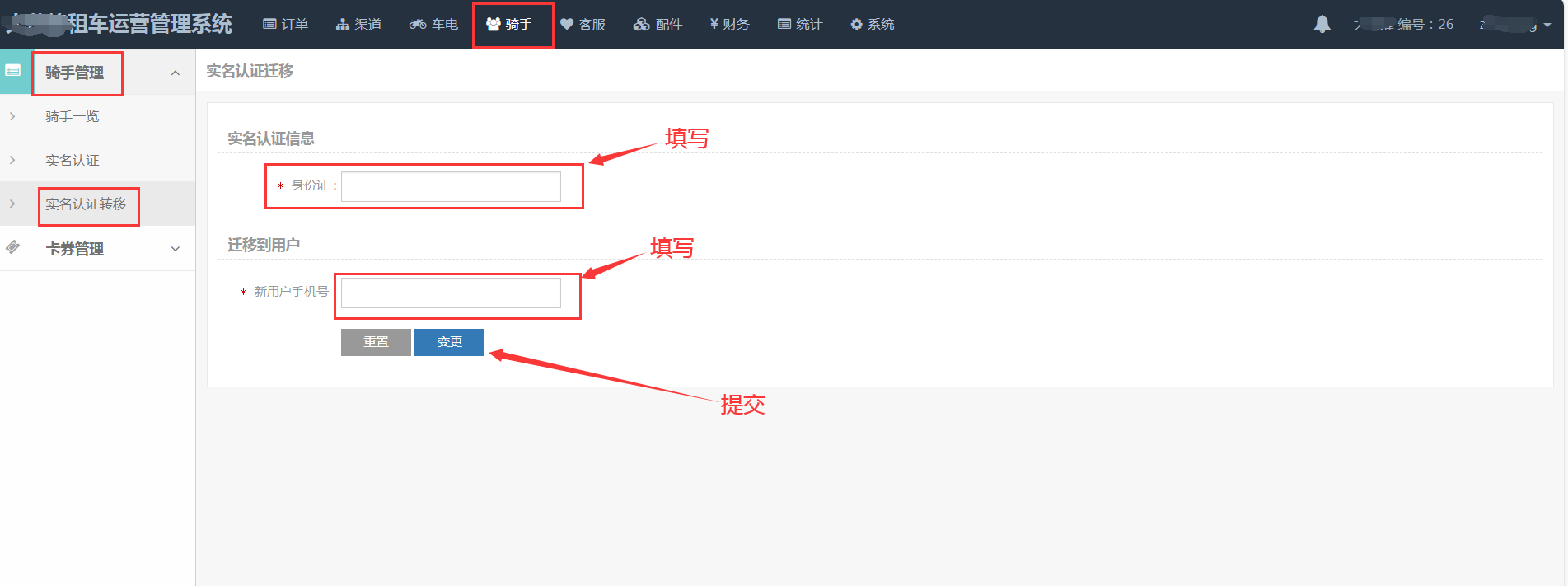Viewport: 1568px width, 586px height.
Task: Click the gray 重置 reset button
Action: click(x=376, y=342)
